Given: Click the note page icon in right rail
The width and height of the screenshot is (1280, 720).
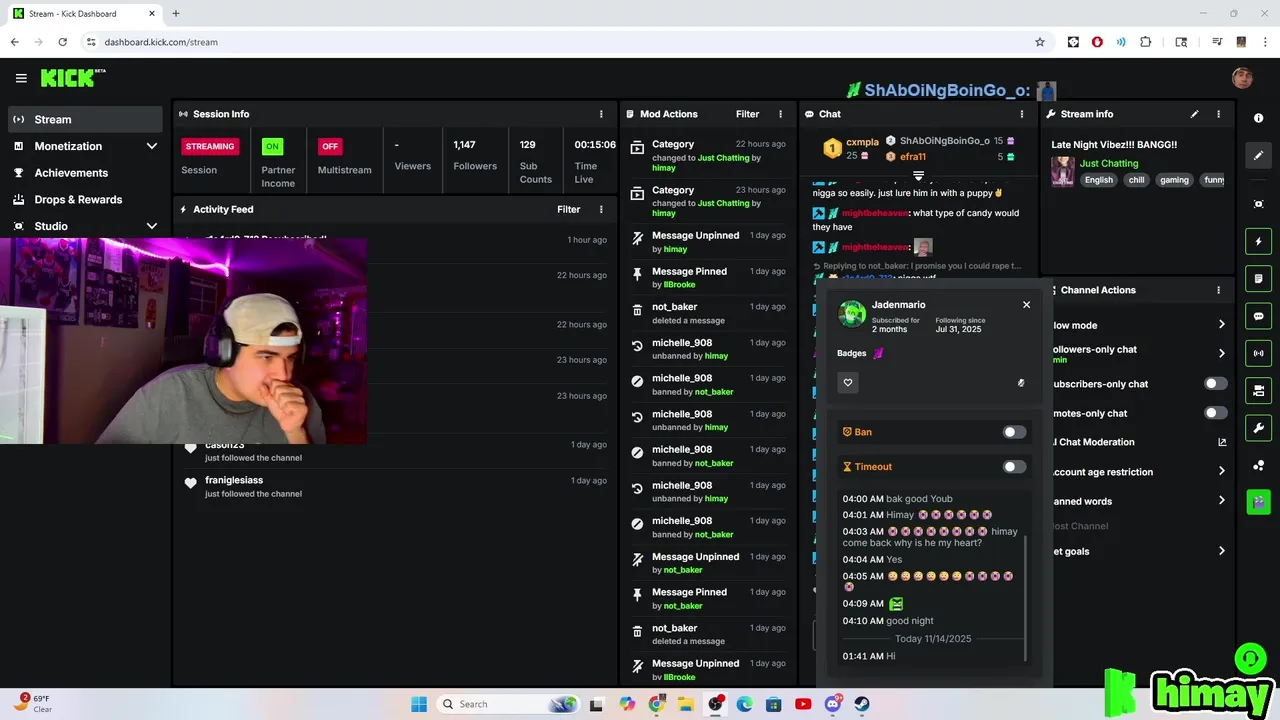Looking at the screenshot, I should (1258, 278).
